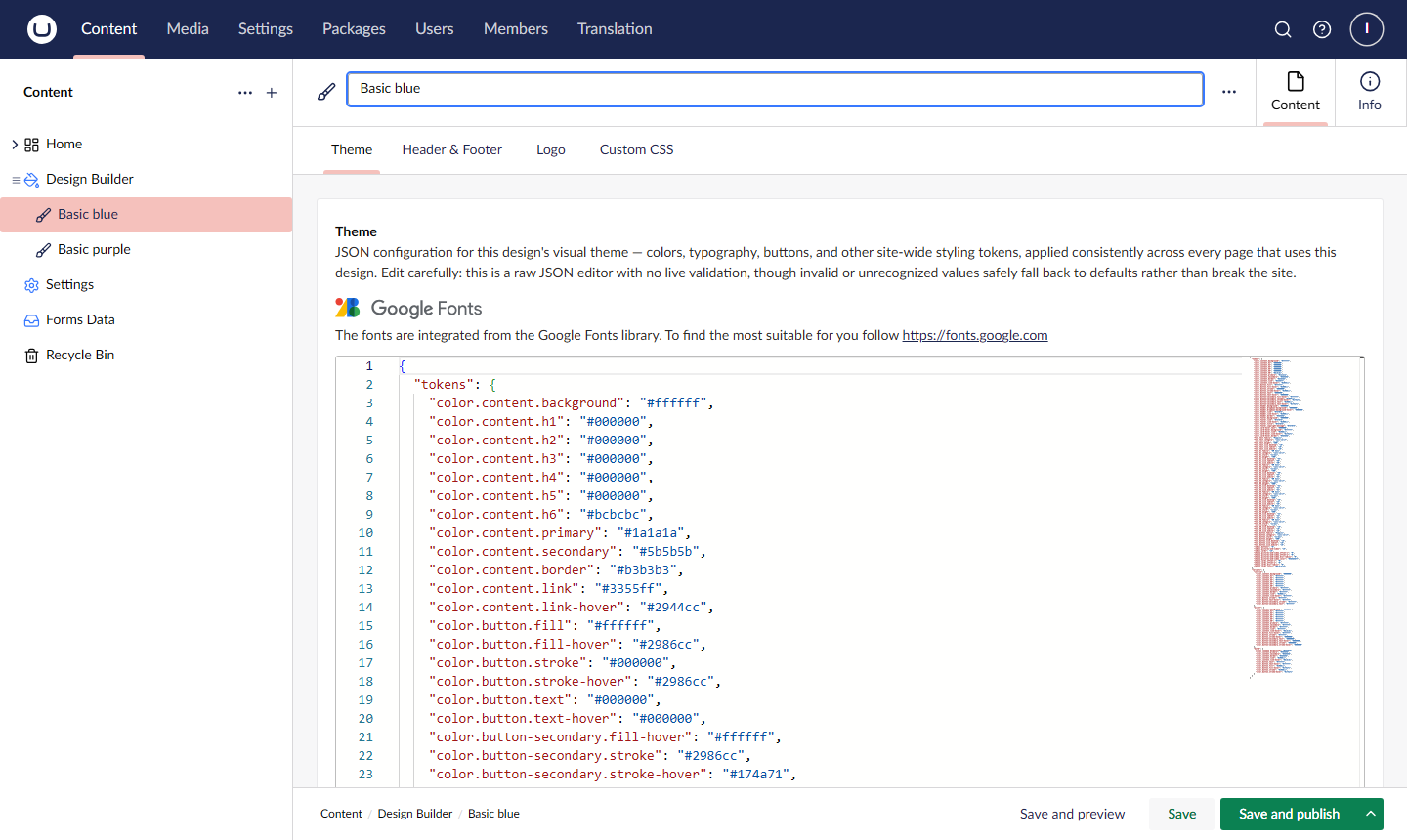Expand the Home tree node
The height and width of the screenshot is (840, 1407).
point(15,145)
